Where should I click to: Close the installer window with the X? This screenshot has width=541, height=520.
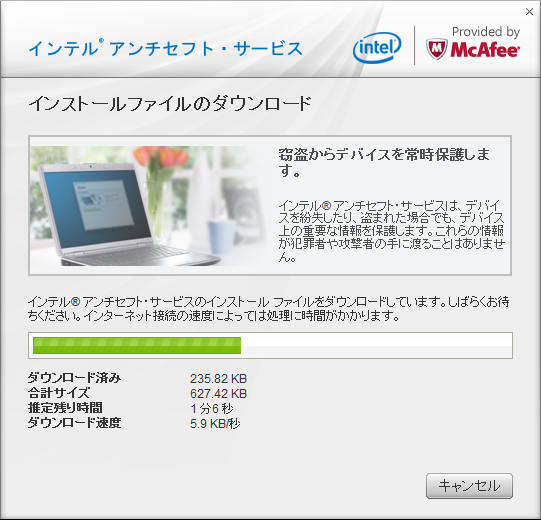point(529,12)
